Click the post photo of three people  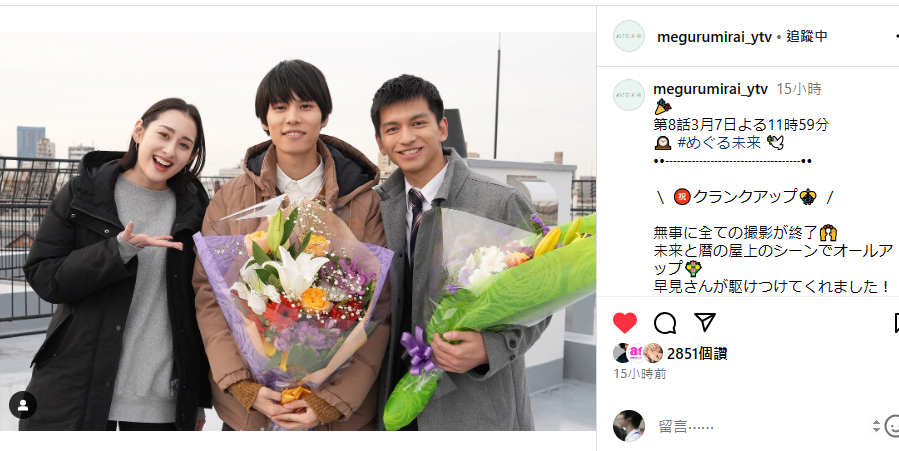pos(298,231)
